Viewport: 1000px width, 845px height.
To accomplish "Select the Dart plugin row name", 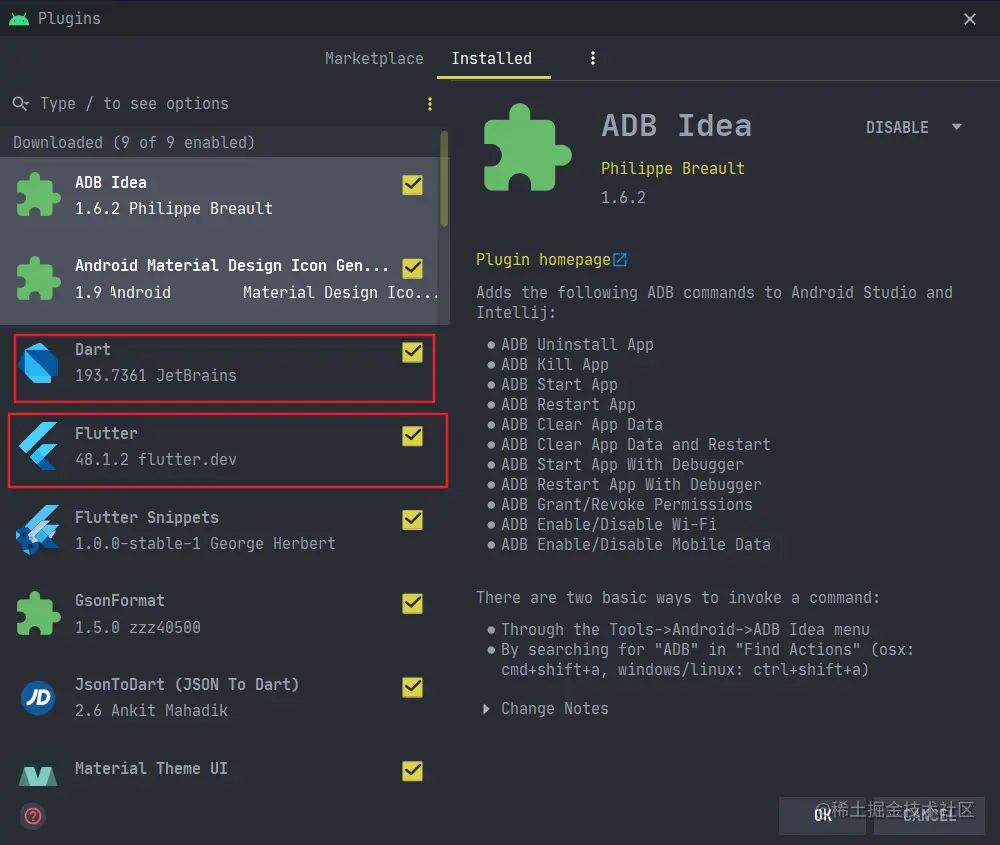I will tap(93, 349).
